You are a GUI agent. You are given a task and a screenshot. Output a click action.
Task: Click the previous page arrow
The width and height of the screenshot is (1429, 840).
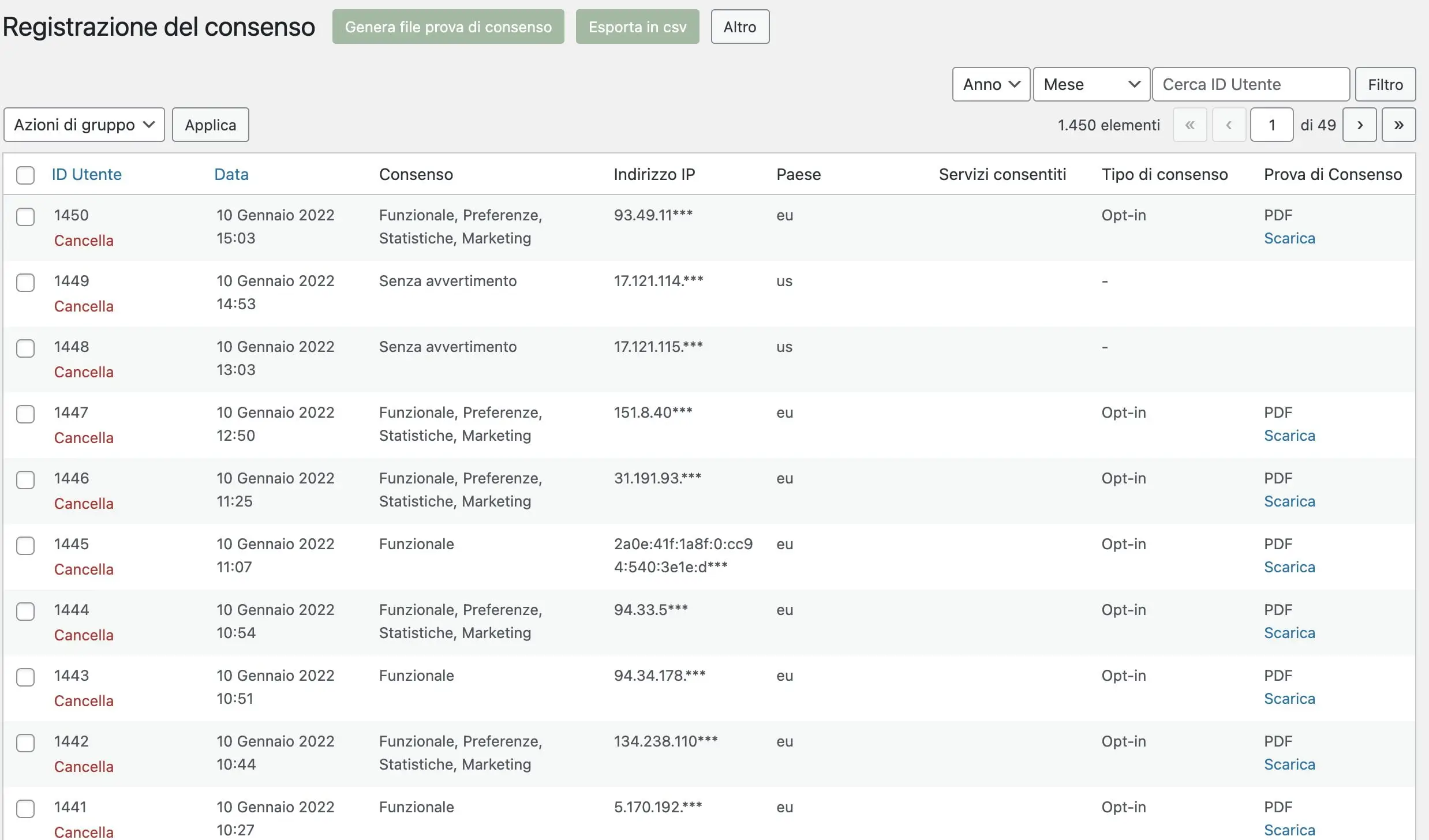[1229, 125]
